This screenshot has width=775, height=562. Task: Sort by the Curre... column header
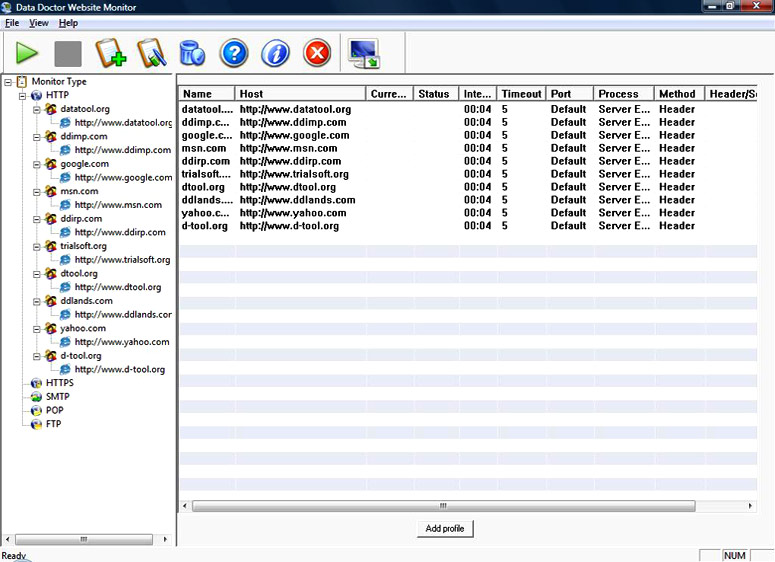coord(389,93)
